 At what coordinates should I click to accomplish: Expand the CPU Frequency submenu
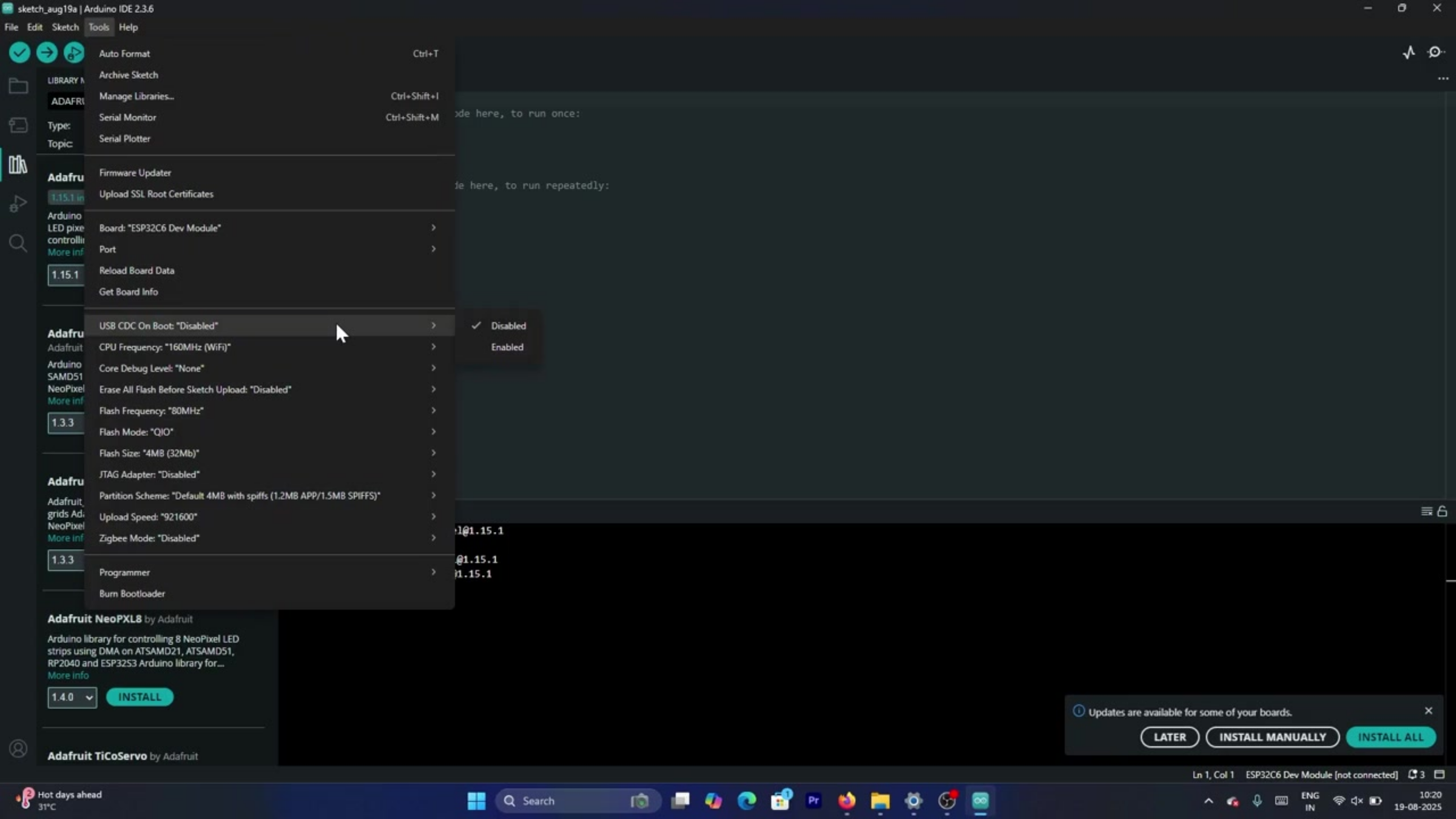click(269, 347)
